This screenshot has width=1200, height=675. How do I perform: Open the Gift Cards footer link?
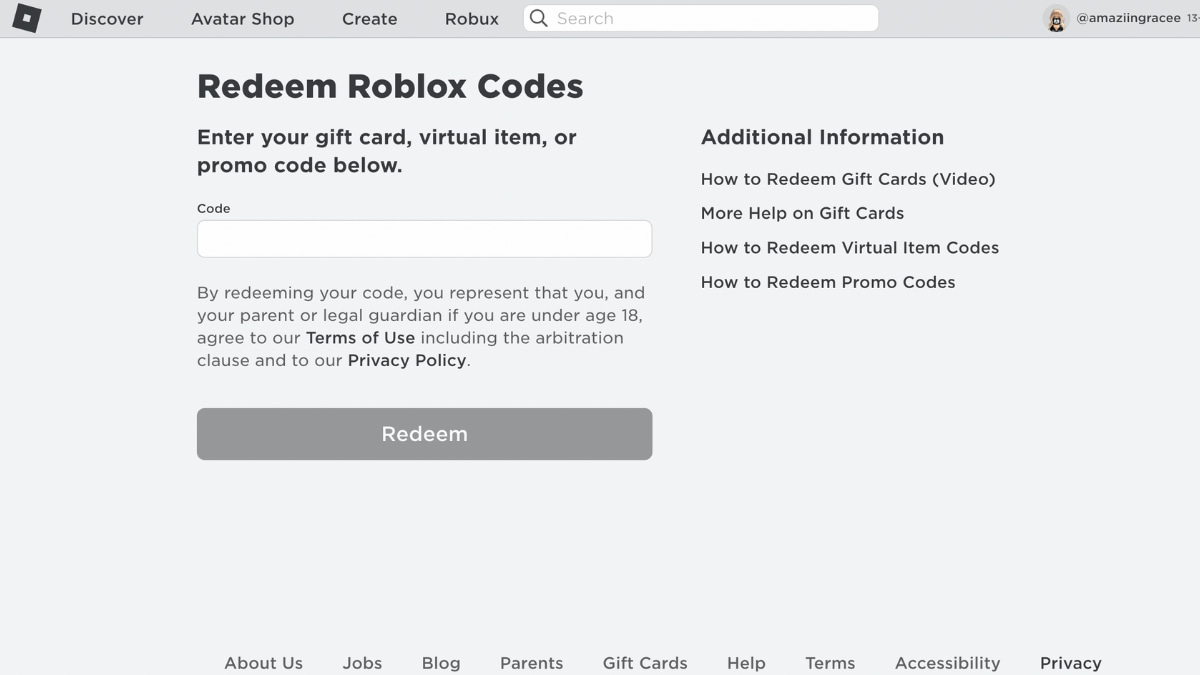coord(644,663)
